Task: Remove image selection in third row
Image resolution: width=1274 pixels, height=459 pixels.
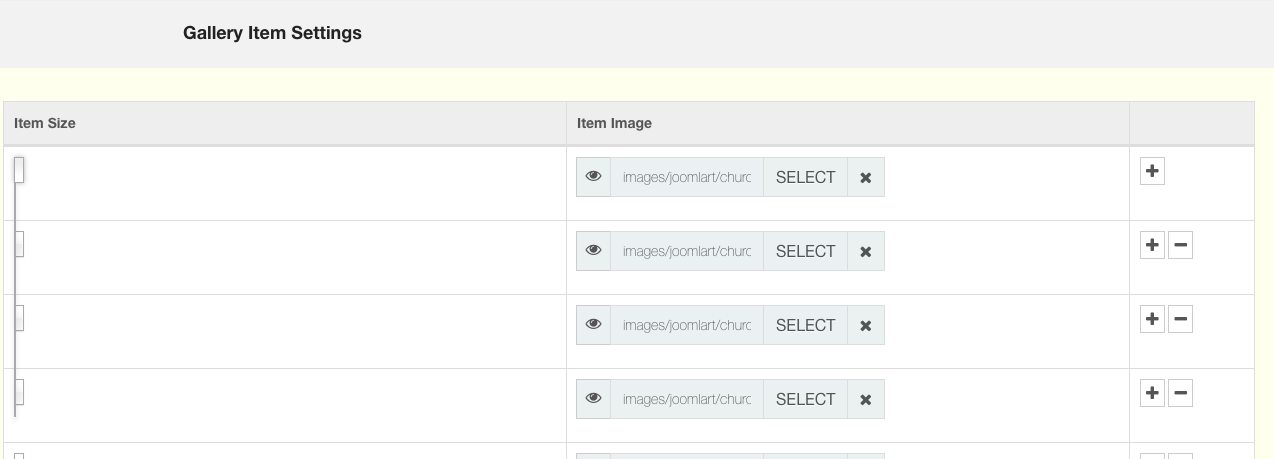Action: click(x=866, y=325)
